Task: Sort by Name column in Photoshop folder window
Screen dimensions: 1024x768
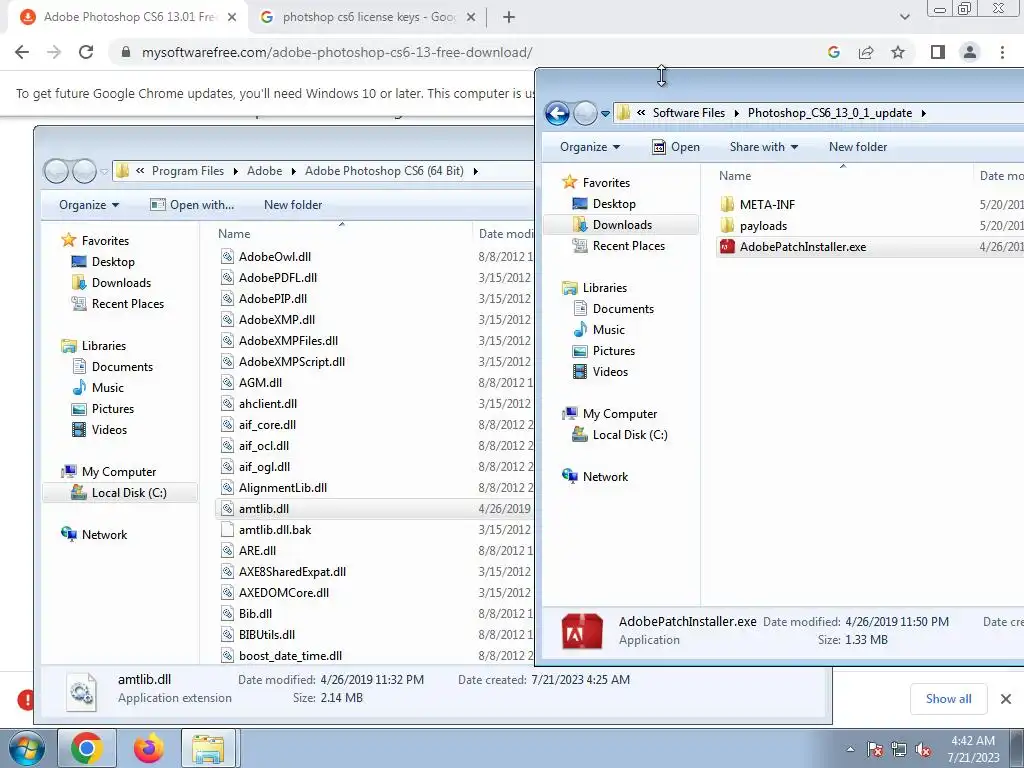Action: tap(234, 234)
